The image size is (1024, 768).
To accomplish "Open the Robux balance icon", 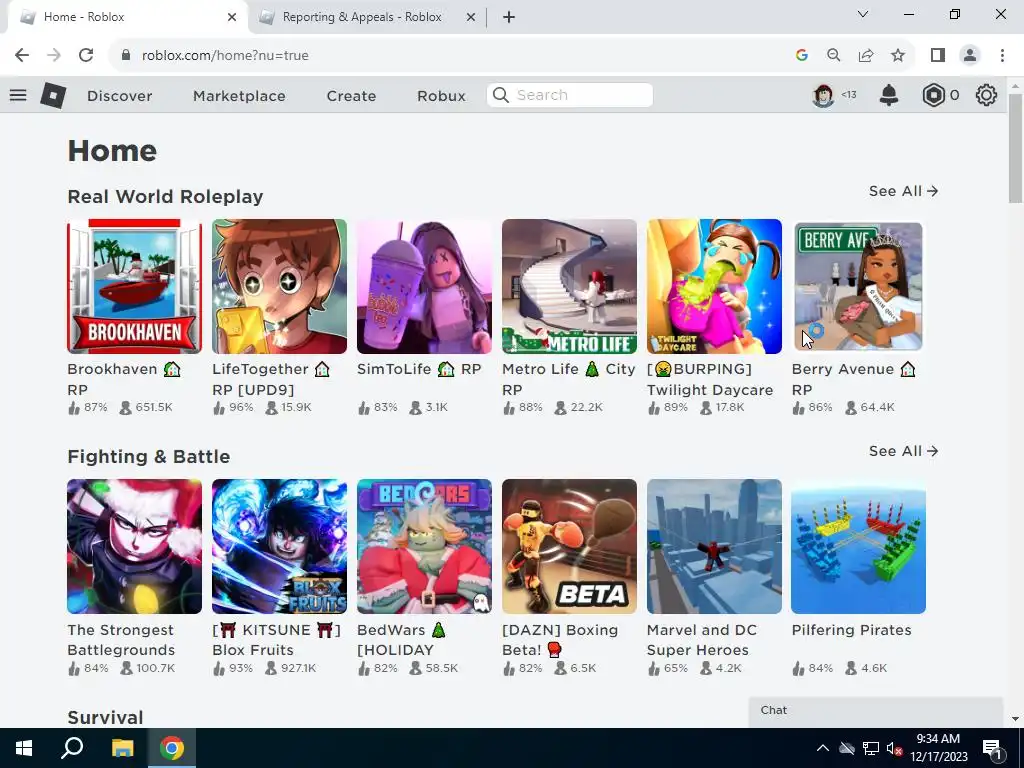I will (x=933, y=95).
